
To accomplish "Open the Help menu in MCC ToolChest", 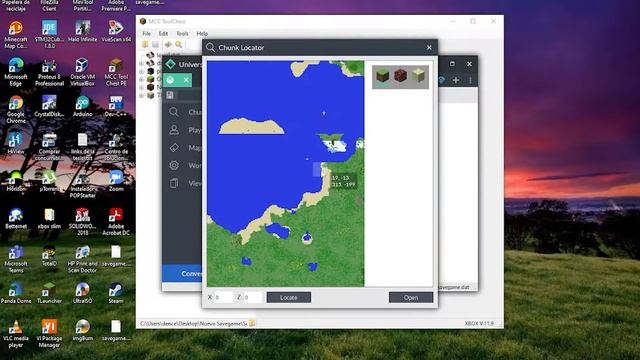I will (x=202, y=33).
